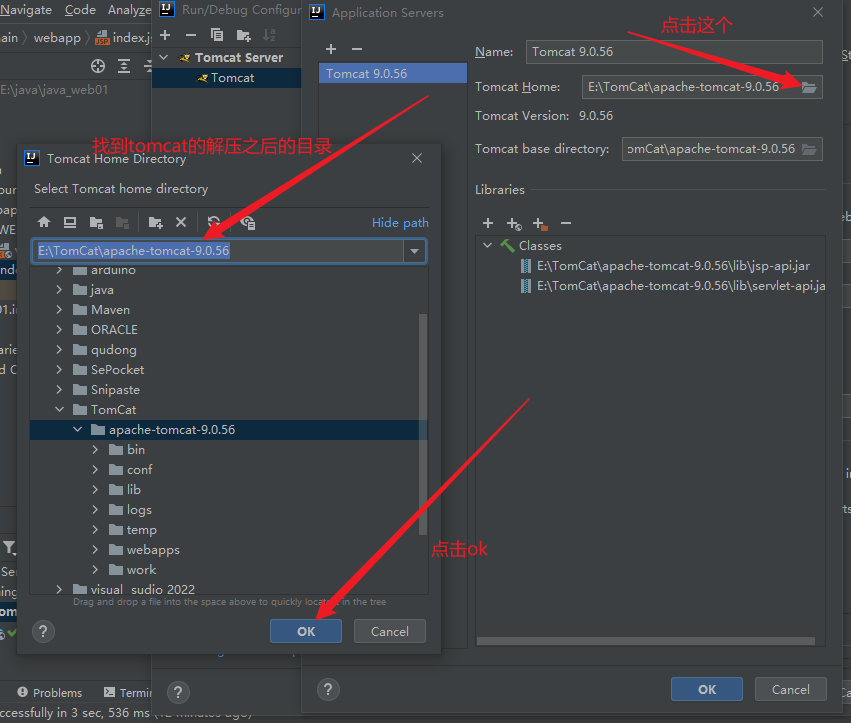Expand the webapps folder
Image resolution: width=851 pixels, height=723 pixels.
point(95,549)
